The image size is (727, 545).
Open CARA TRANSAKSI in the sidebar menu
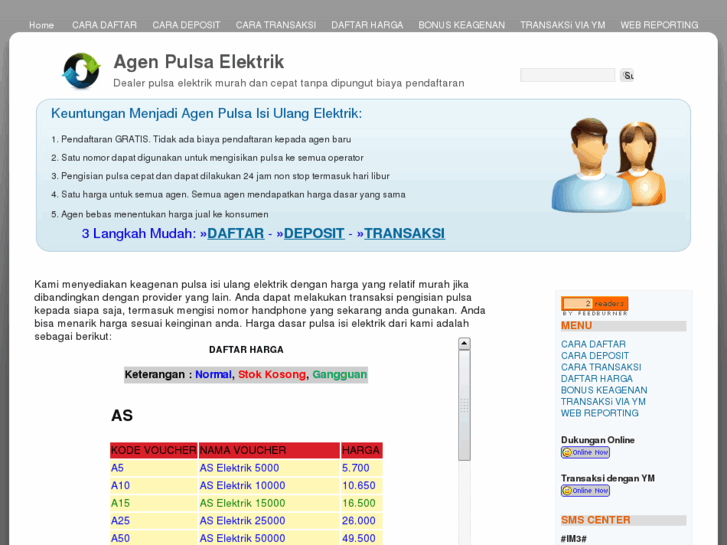click(x=601, y=367)
